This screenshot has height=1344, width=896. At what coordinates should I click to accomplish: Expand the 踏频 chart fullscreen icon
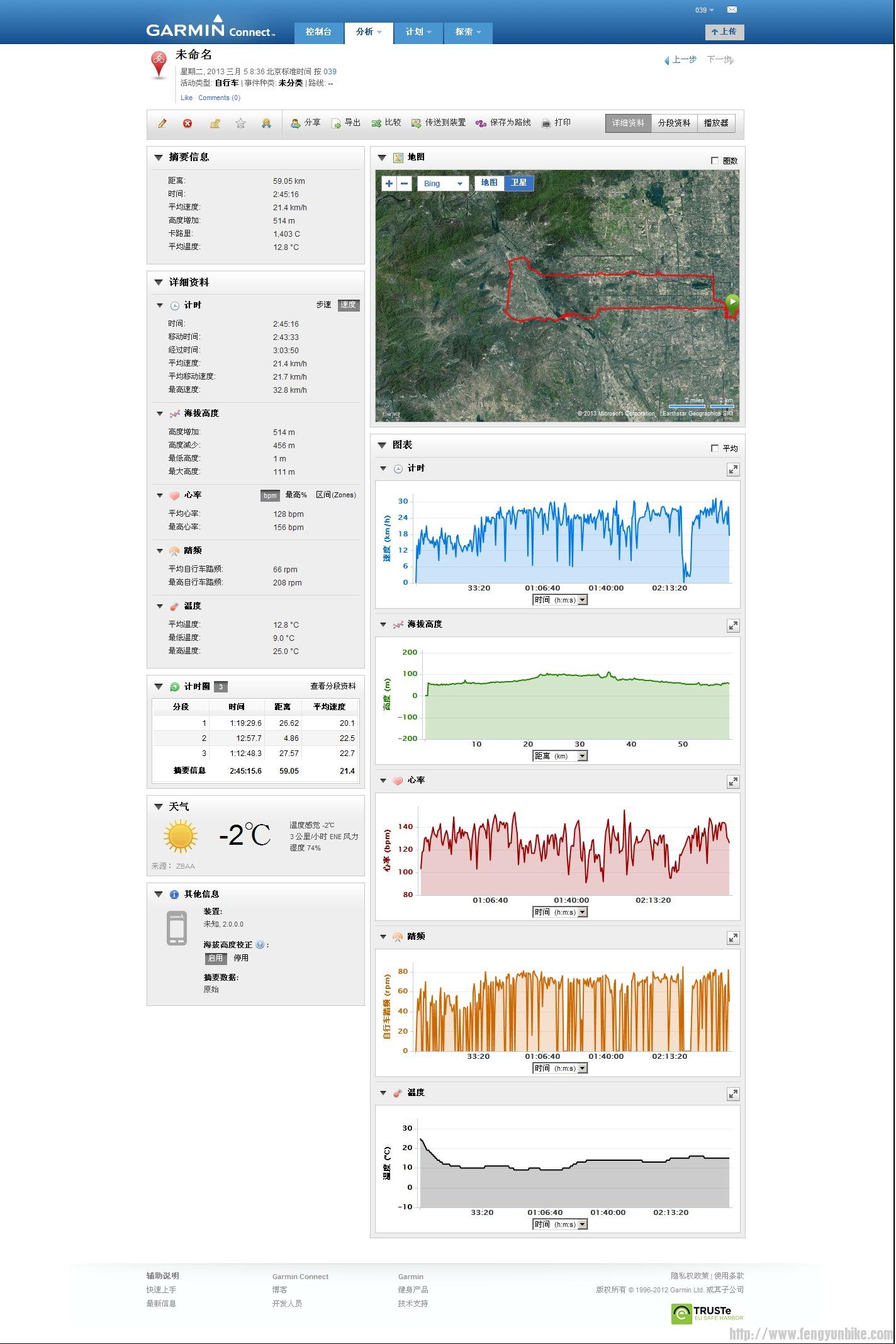pos(733,938)
